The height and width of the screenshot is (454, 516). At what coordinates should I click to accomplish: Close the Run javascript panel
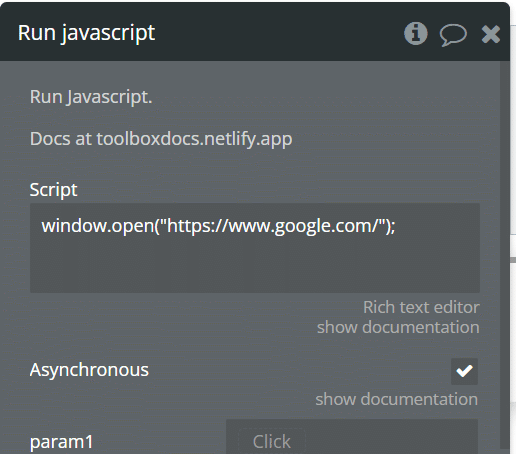[491, 34]
